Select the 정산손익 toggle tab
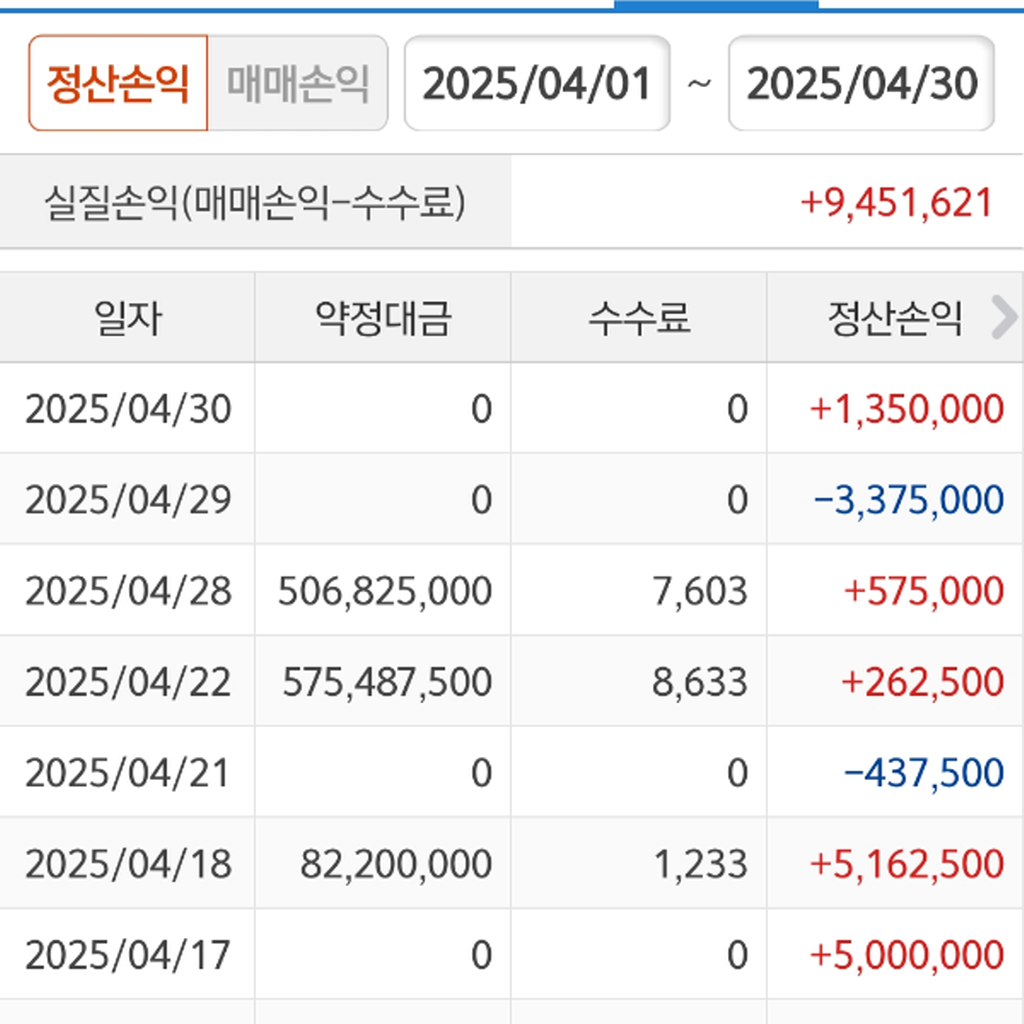 (x=118, y=84)
